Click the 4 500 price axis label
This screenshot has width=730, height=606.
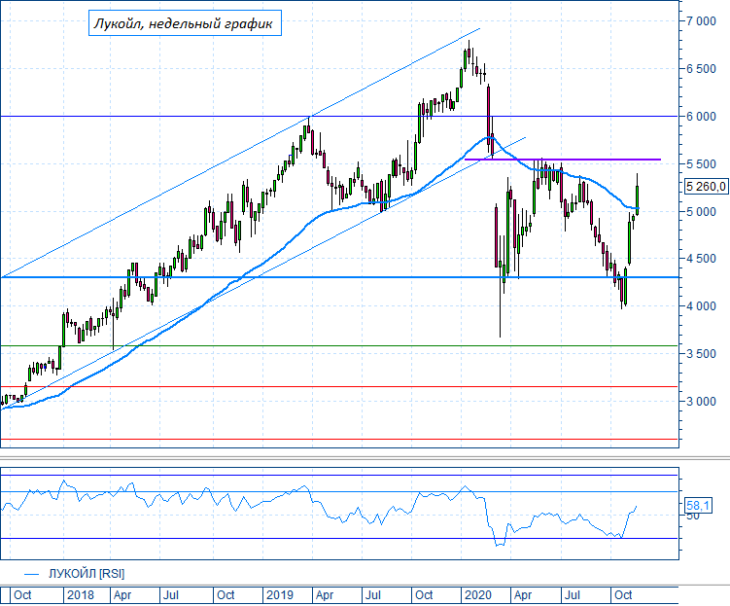coord(701,259)
